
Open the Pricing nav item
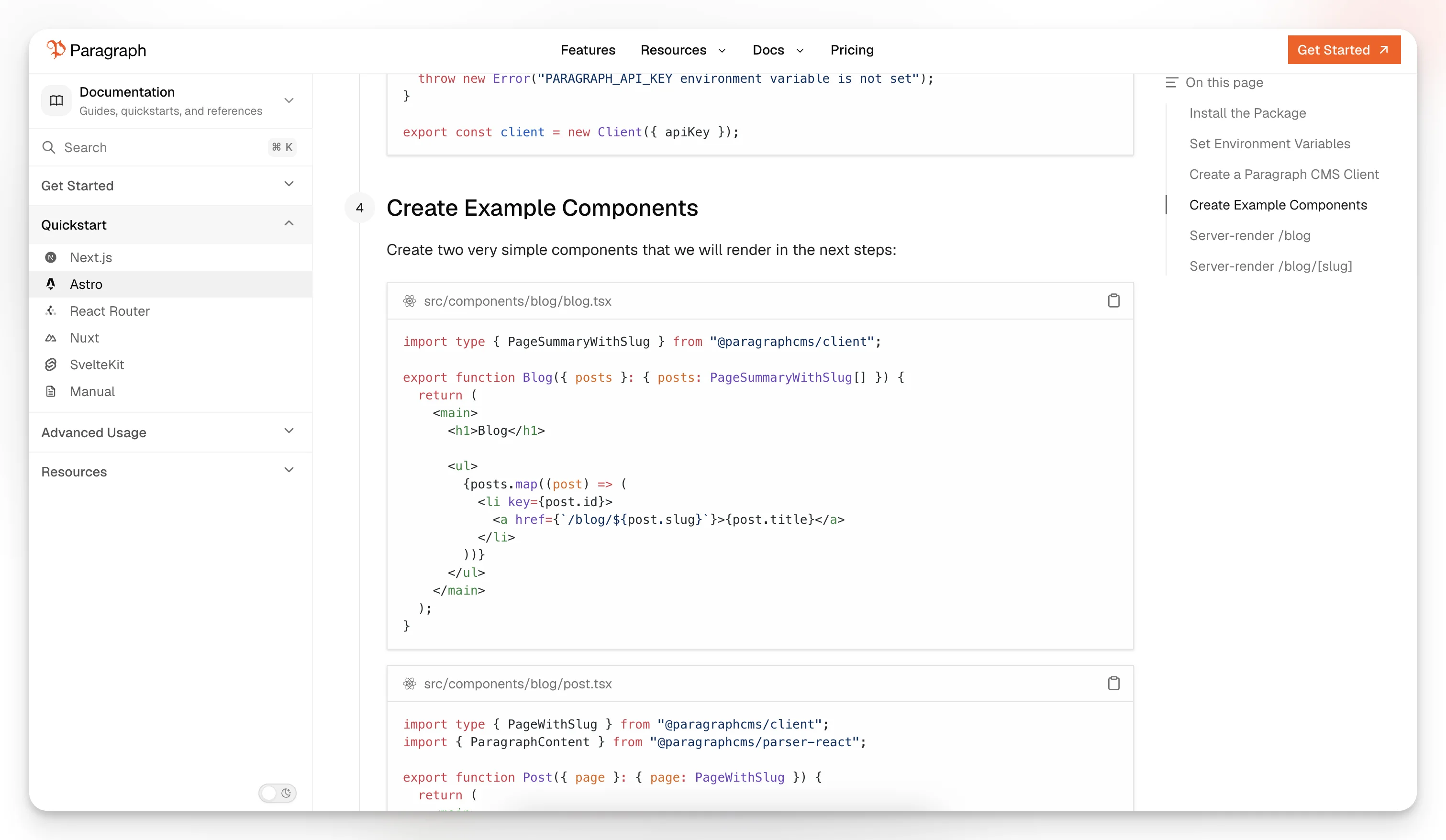[x=852, y=50]
